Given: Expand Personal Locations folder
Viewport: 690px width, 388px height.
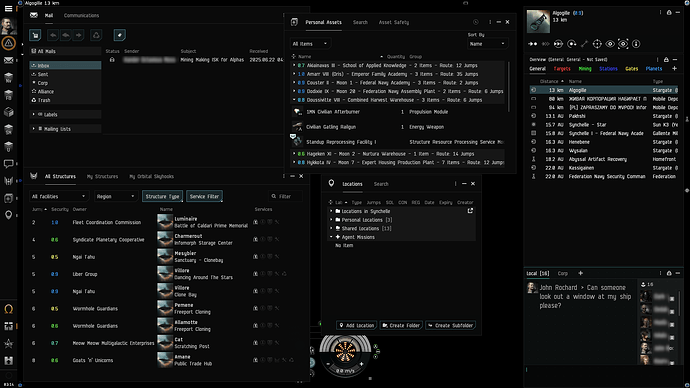Looking at the screenshot, I should (331, 220).
